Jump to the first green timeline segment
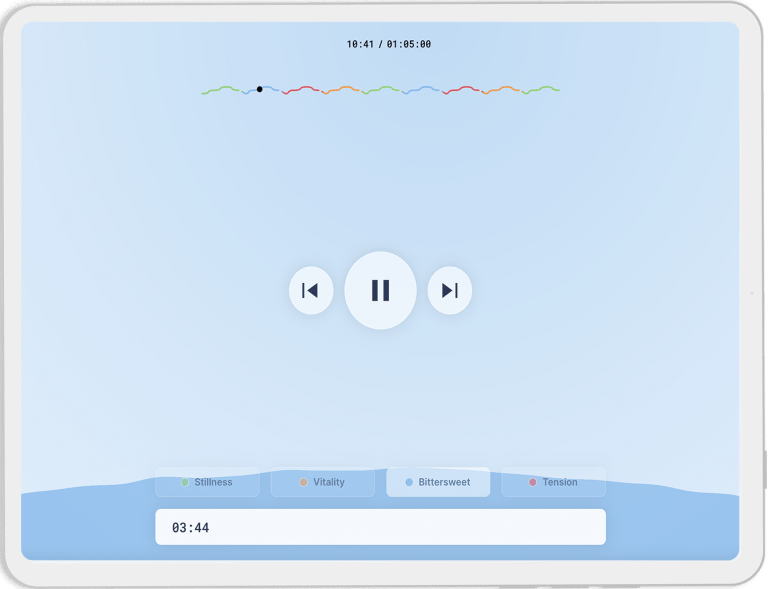 [x=221, y=89]
